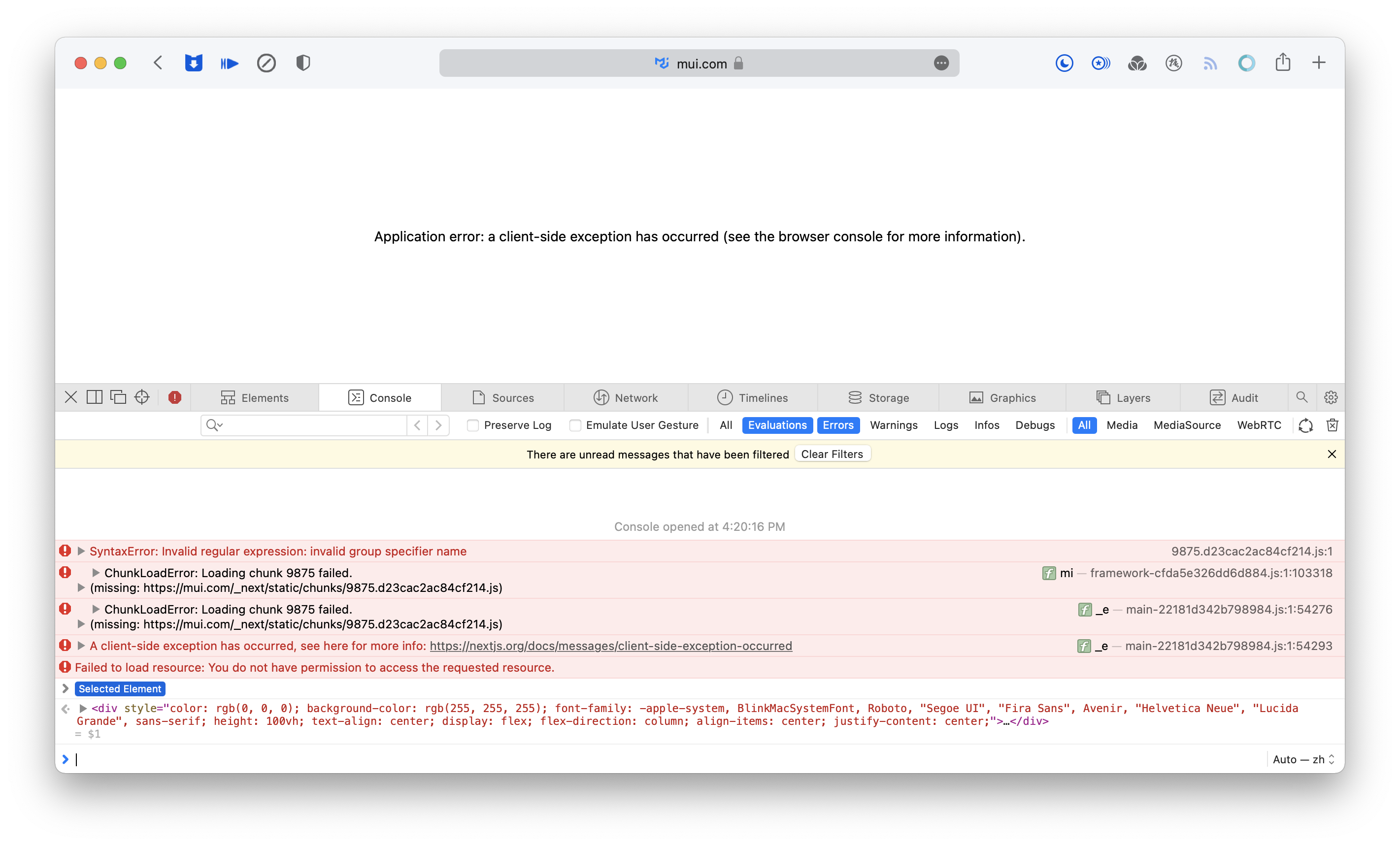Toggle the Evaluations filter

(x=777, y=425)
